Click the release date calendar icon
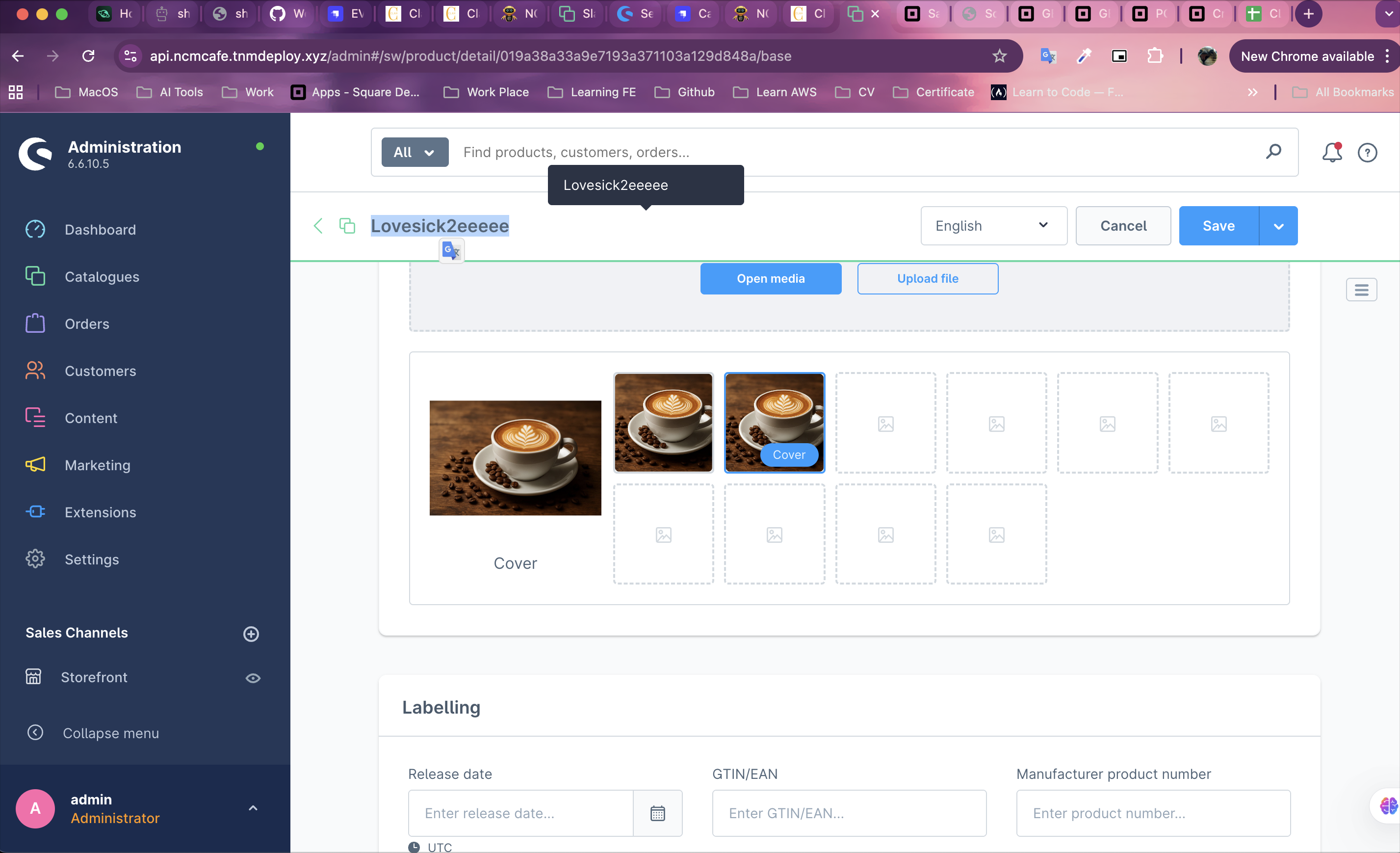Image resolution: width=1400 pixels, height=853 pixels. click(x=657, y=813)
